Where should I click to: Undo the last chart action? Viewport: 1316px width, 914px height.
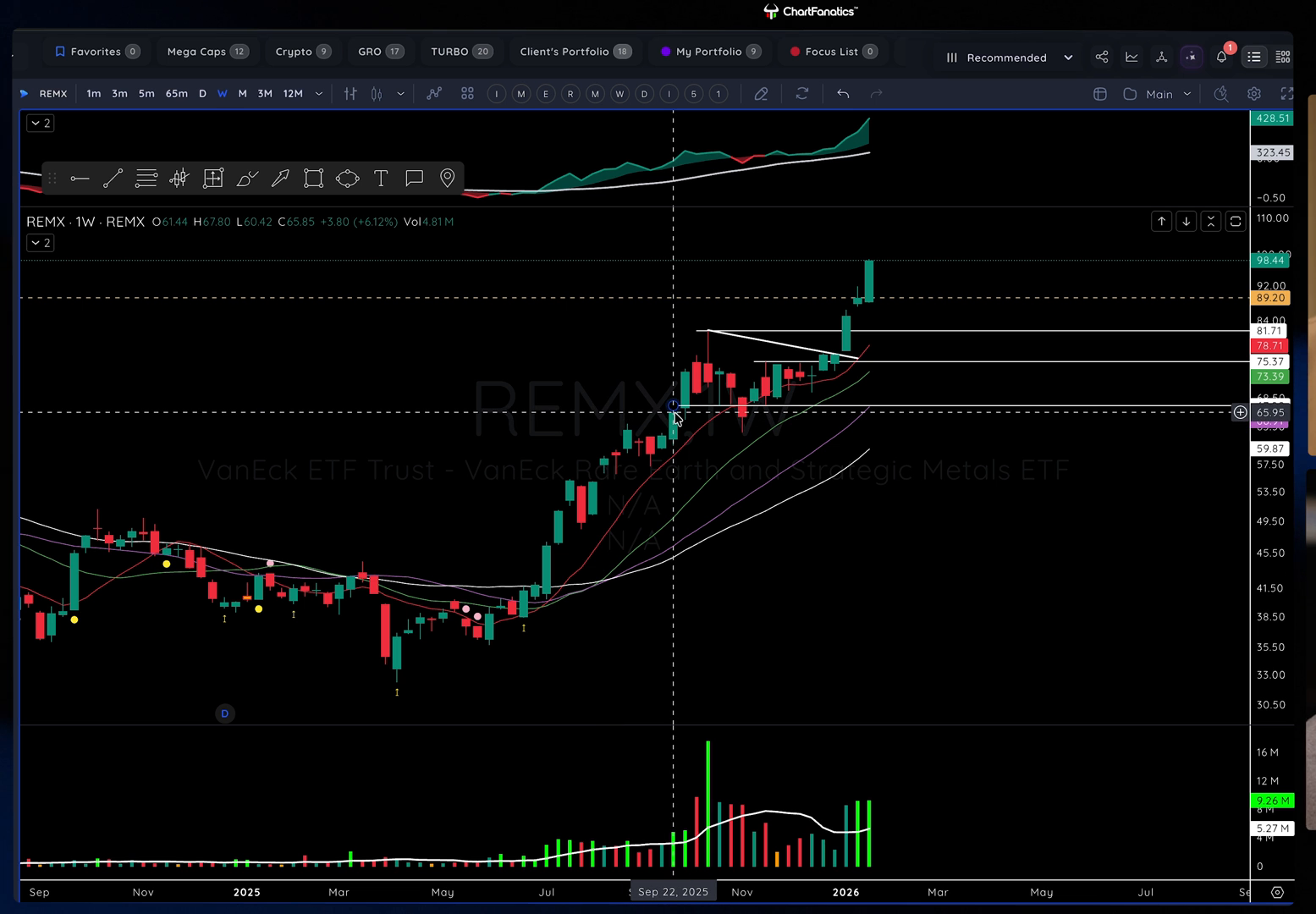point(843,94)
